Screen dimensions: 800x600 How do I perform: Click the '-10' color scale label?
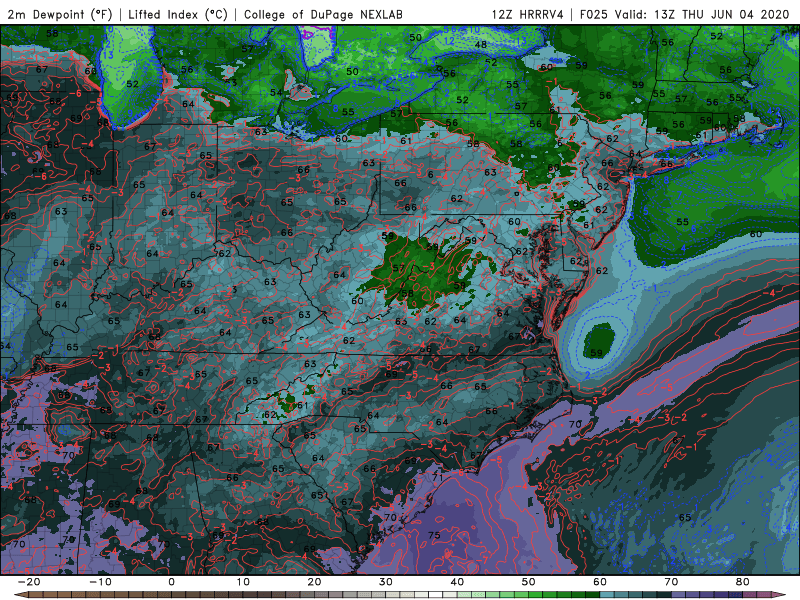click(100, 582)
